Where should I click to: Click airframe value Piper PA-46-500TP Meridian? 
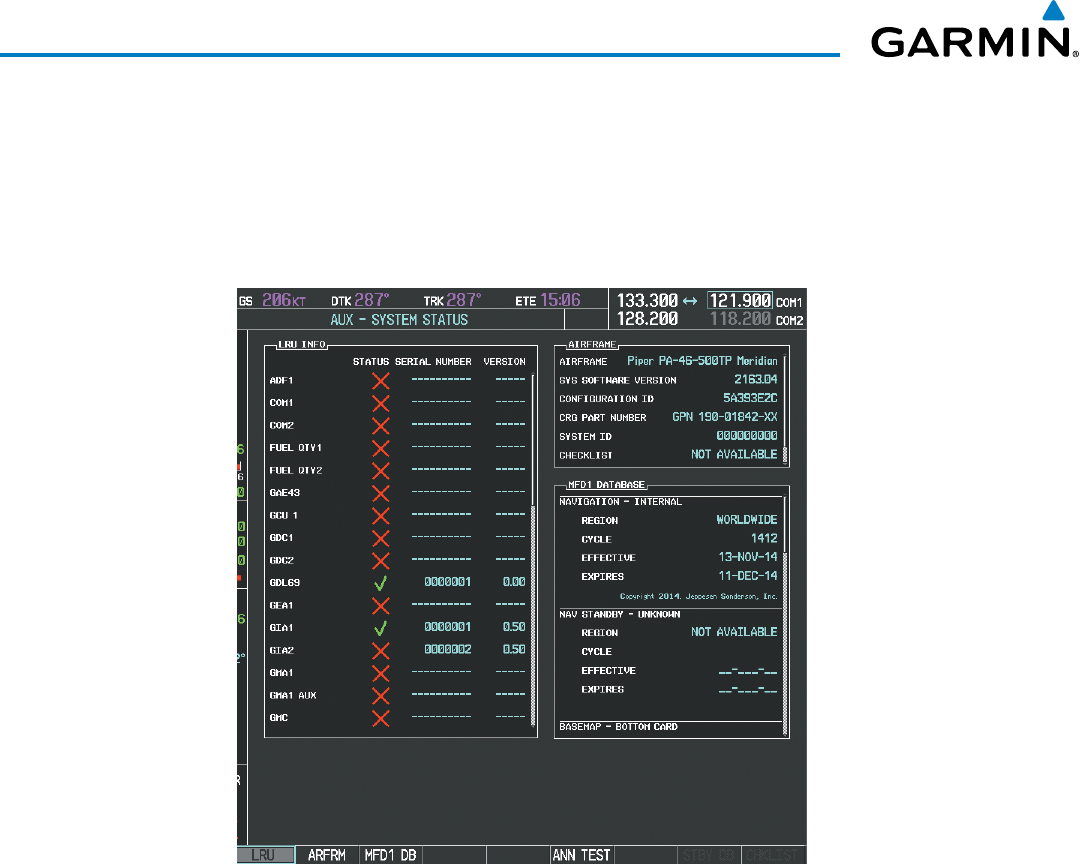[702, 361]
